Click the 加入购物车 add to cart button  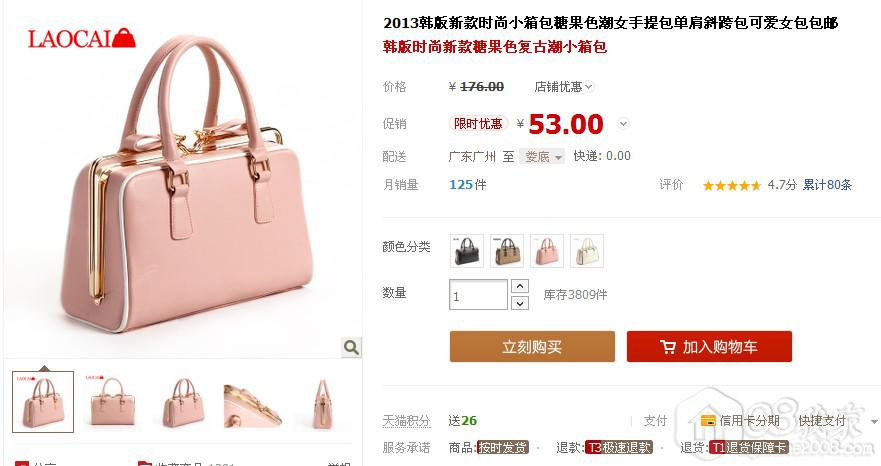pos(709,346)
